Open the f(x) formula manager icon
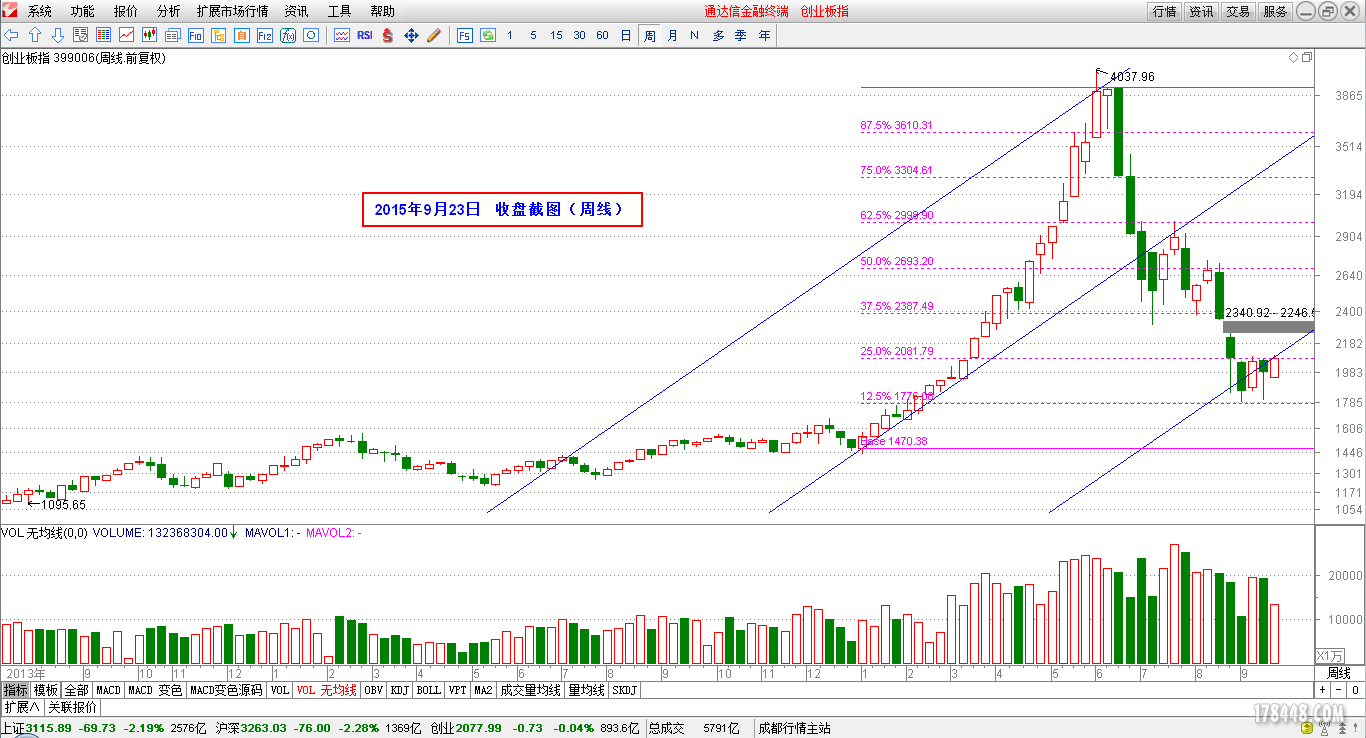The height and width of the screenshot is (738, 1366). tap(288, 35)
